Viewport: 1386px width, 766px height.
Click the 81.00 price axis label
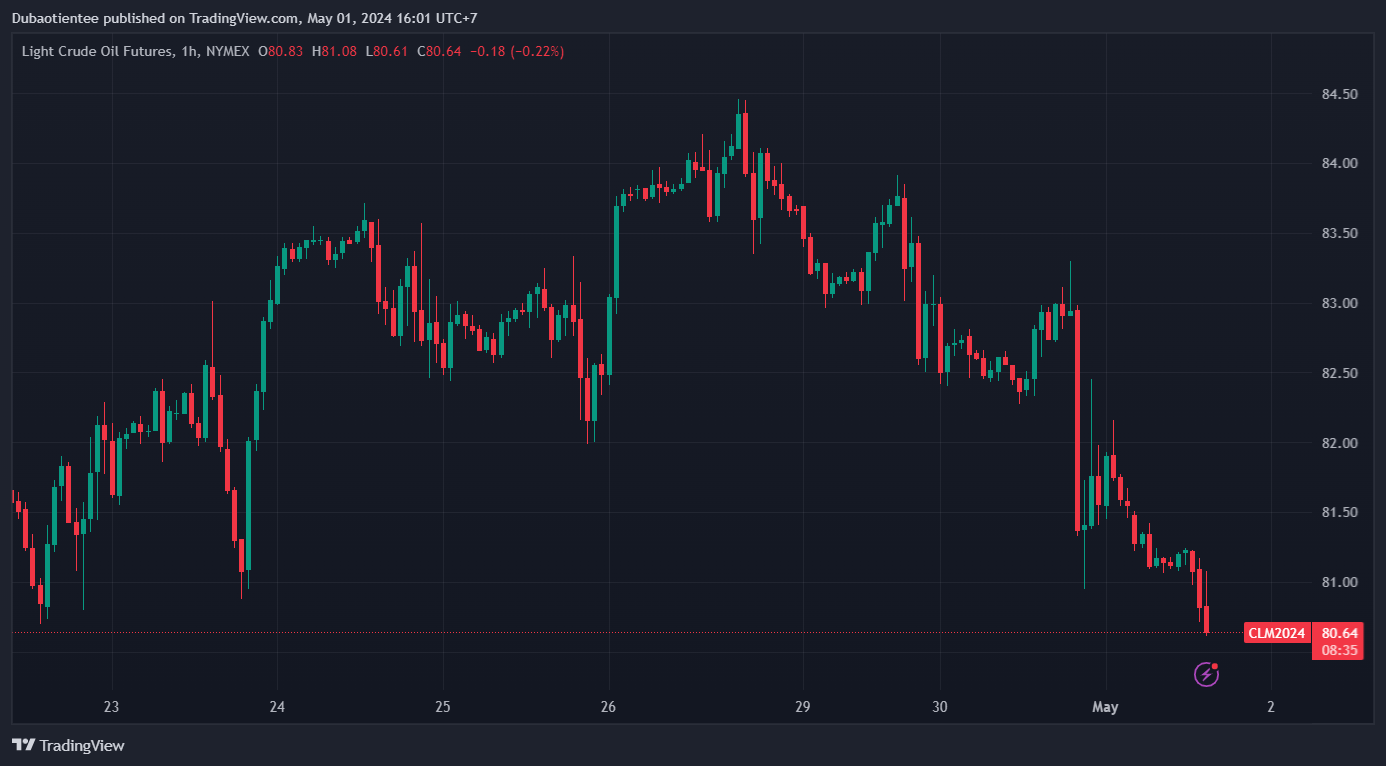tap(1339, 582)
